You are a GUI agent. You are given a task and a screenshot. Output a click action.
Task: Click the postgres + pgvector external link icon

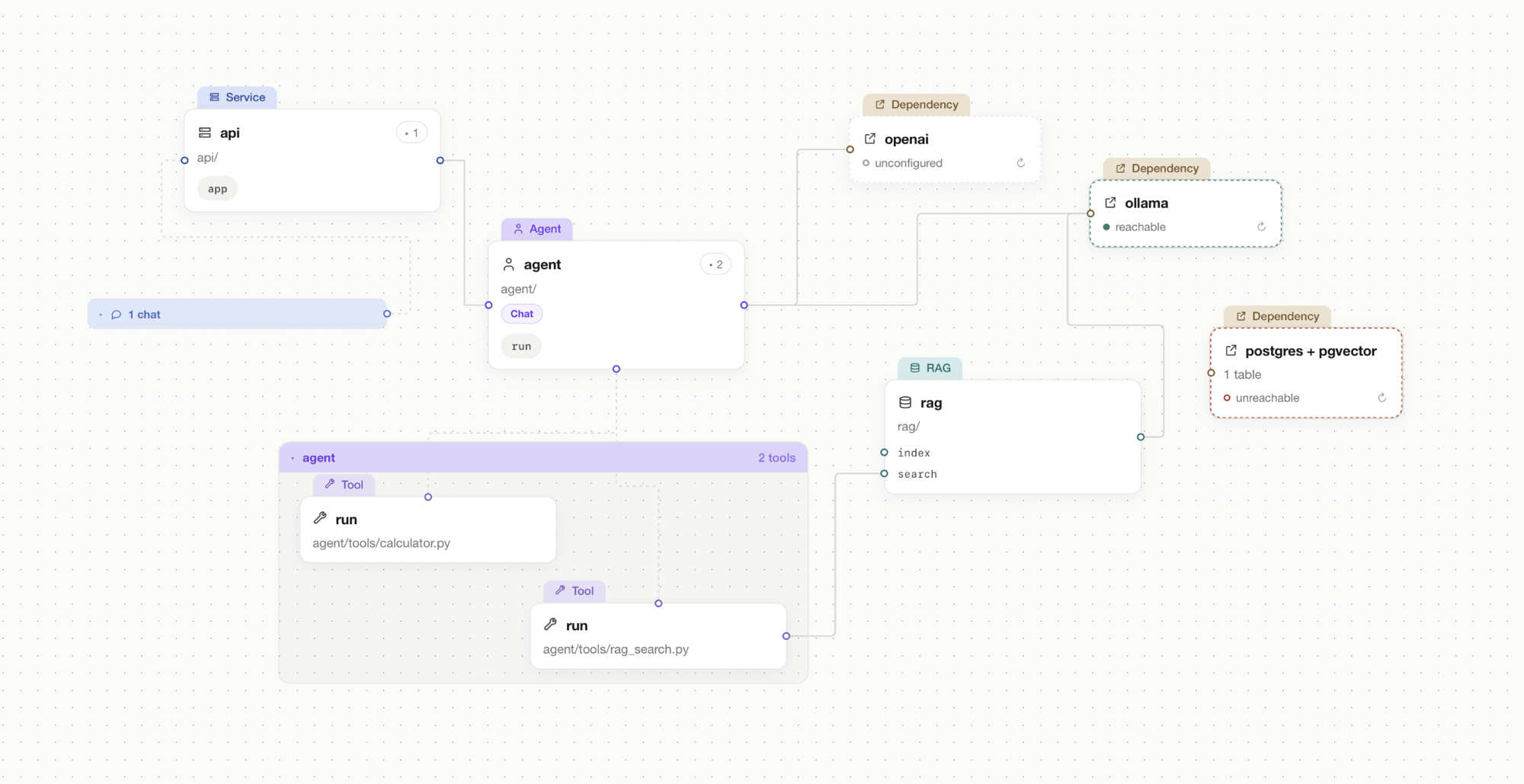pyautogui.click(x=1231, y=350)
